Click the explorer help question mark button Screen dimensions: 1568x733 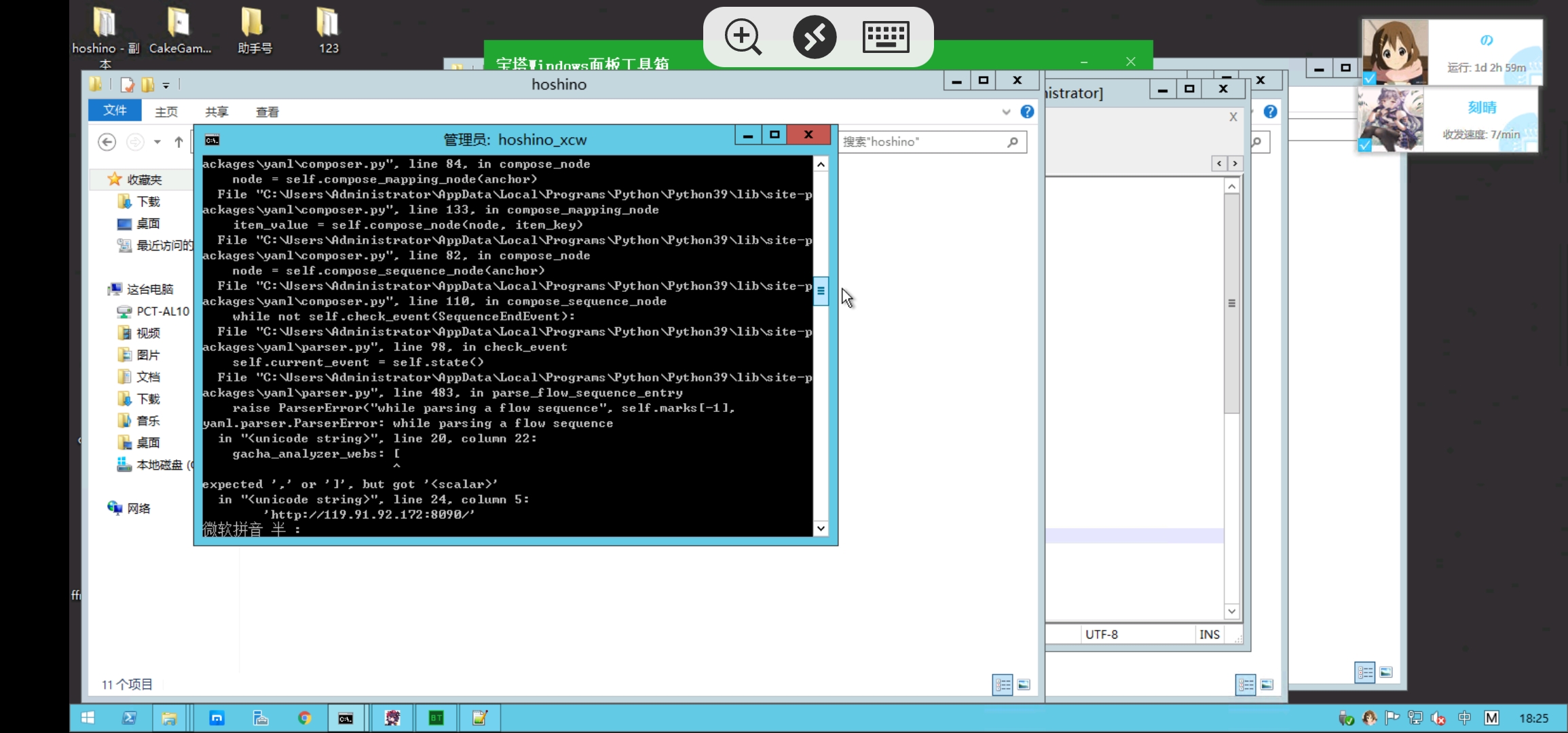coord(1027,112)
